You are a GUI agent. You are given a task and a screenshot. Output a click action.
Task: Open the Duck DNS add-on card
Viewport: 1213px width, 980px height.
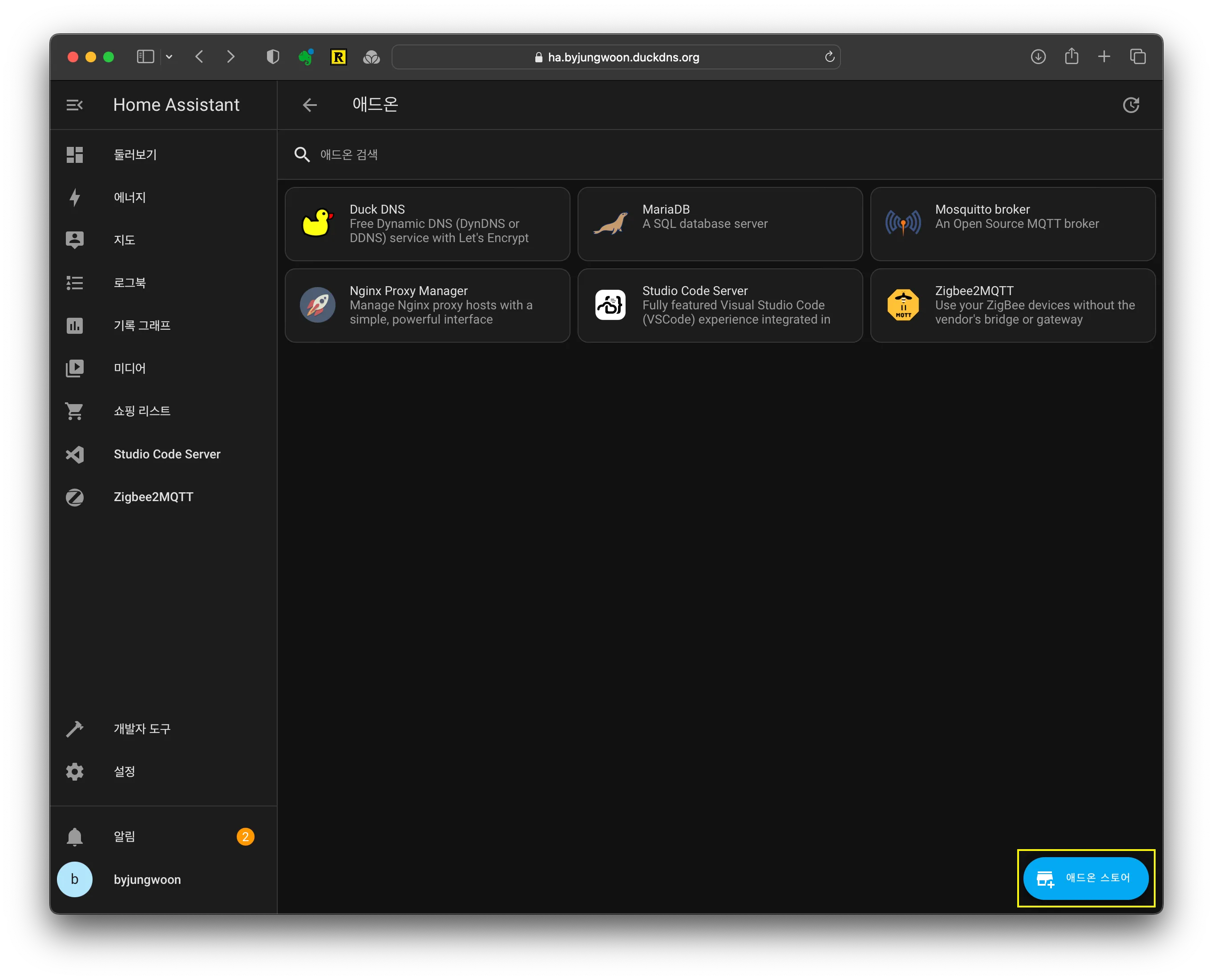pyautogui.click(x=427, y=224)
